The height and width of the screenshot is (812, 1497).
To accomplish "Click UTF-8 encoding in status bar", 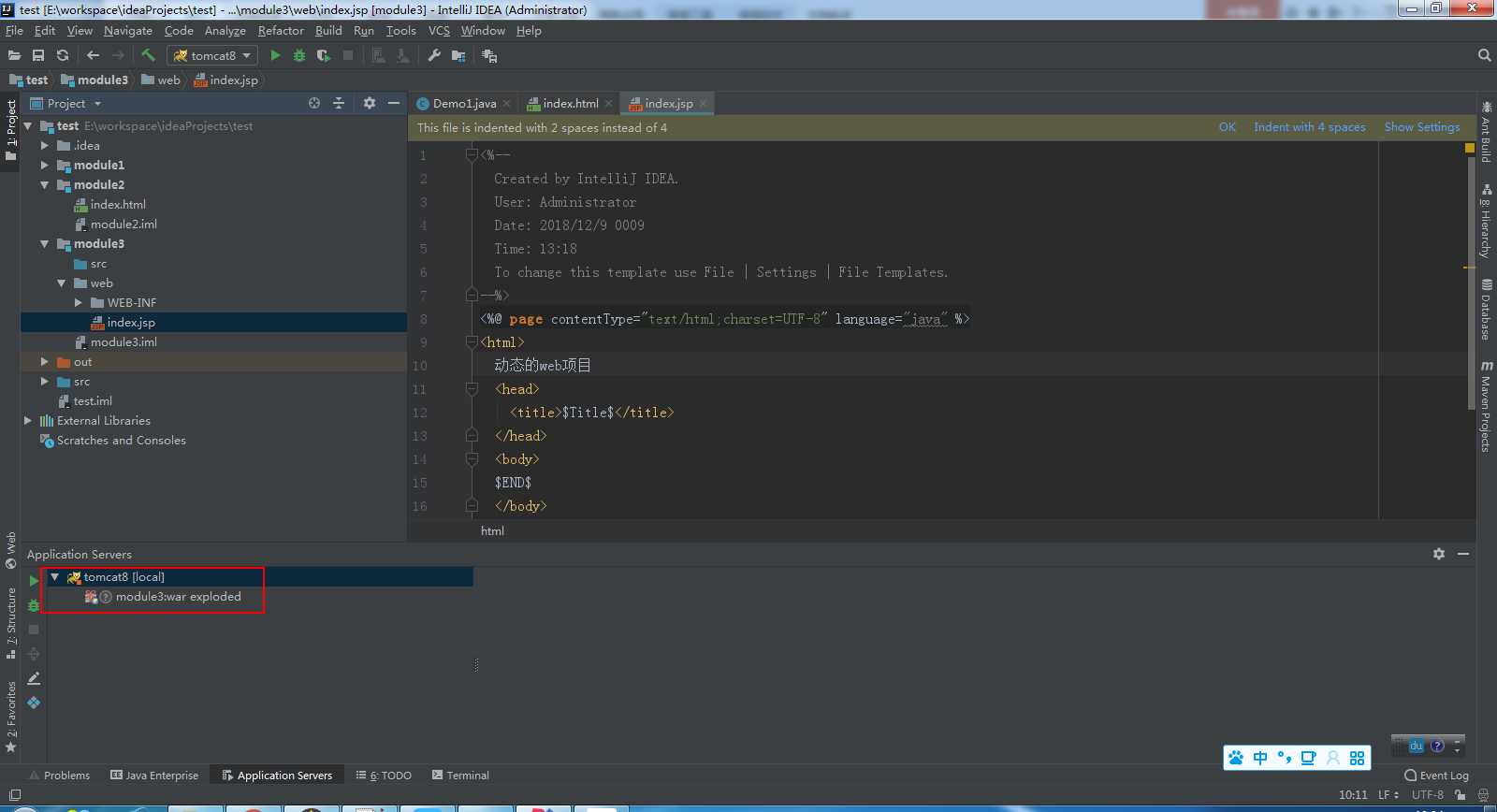I will [x=1428, y=794].
